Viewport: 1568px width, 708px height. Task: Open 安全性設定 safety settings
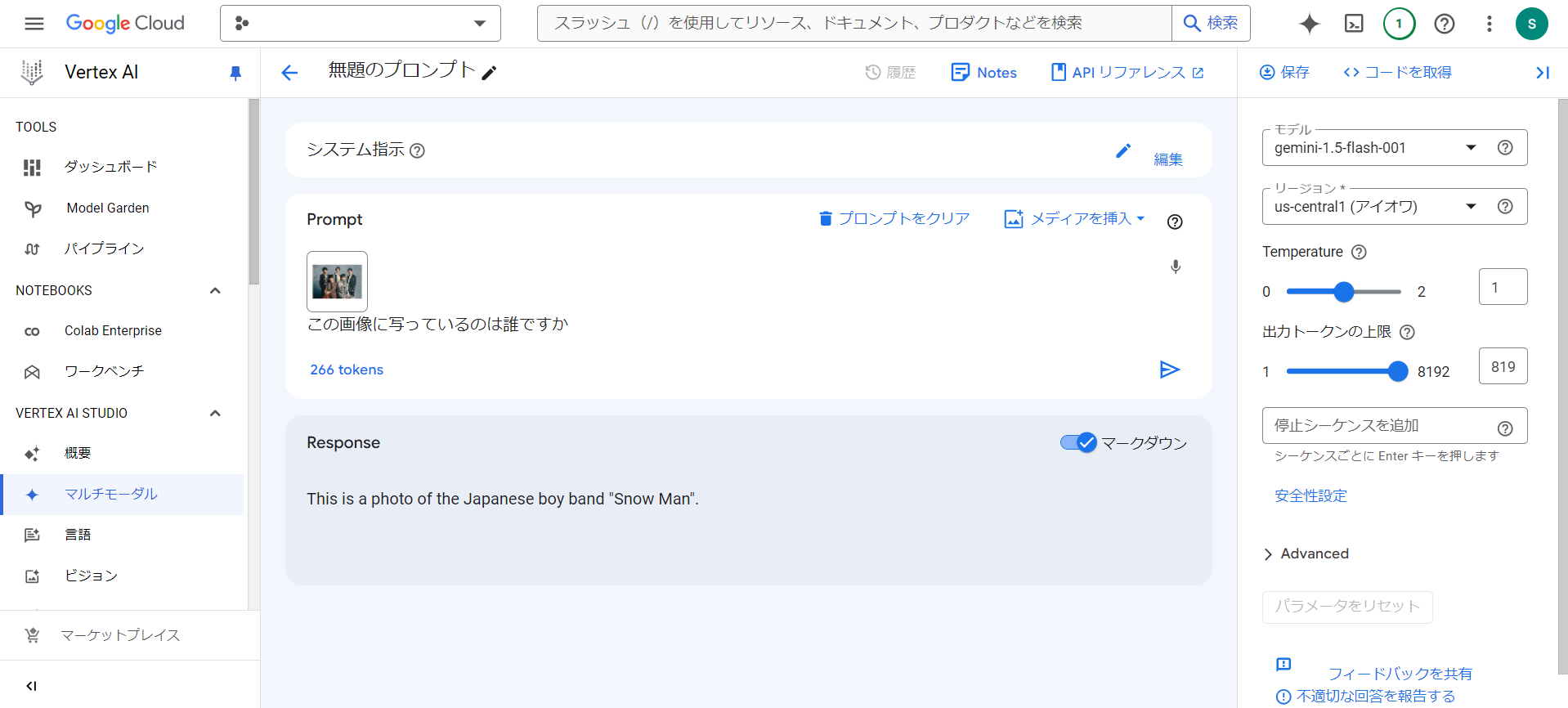[1310, 495]
